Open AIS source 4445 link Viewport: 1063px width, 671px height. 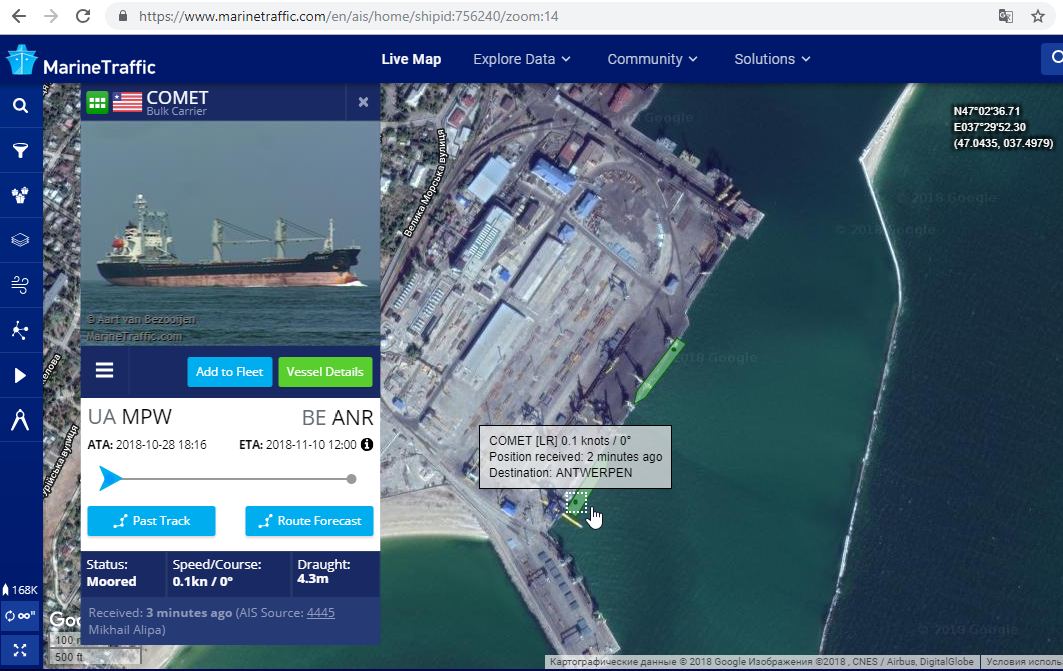pos(320,612)
